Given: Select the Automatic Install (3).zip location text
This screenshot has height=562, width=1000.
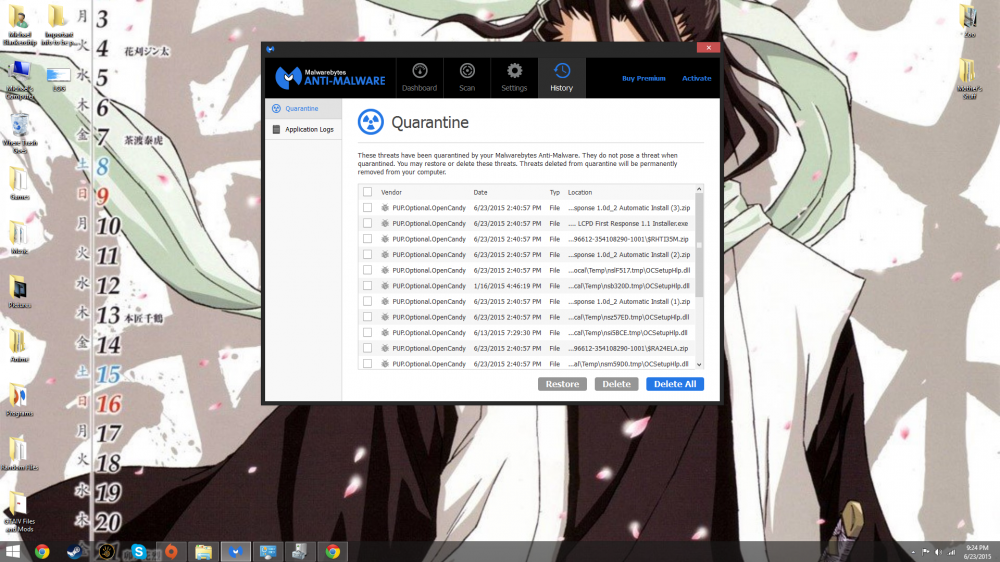Looking at the screenshot, I should [x=629, y=208].
